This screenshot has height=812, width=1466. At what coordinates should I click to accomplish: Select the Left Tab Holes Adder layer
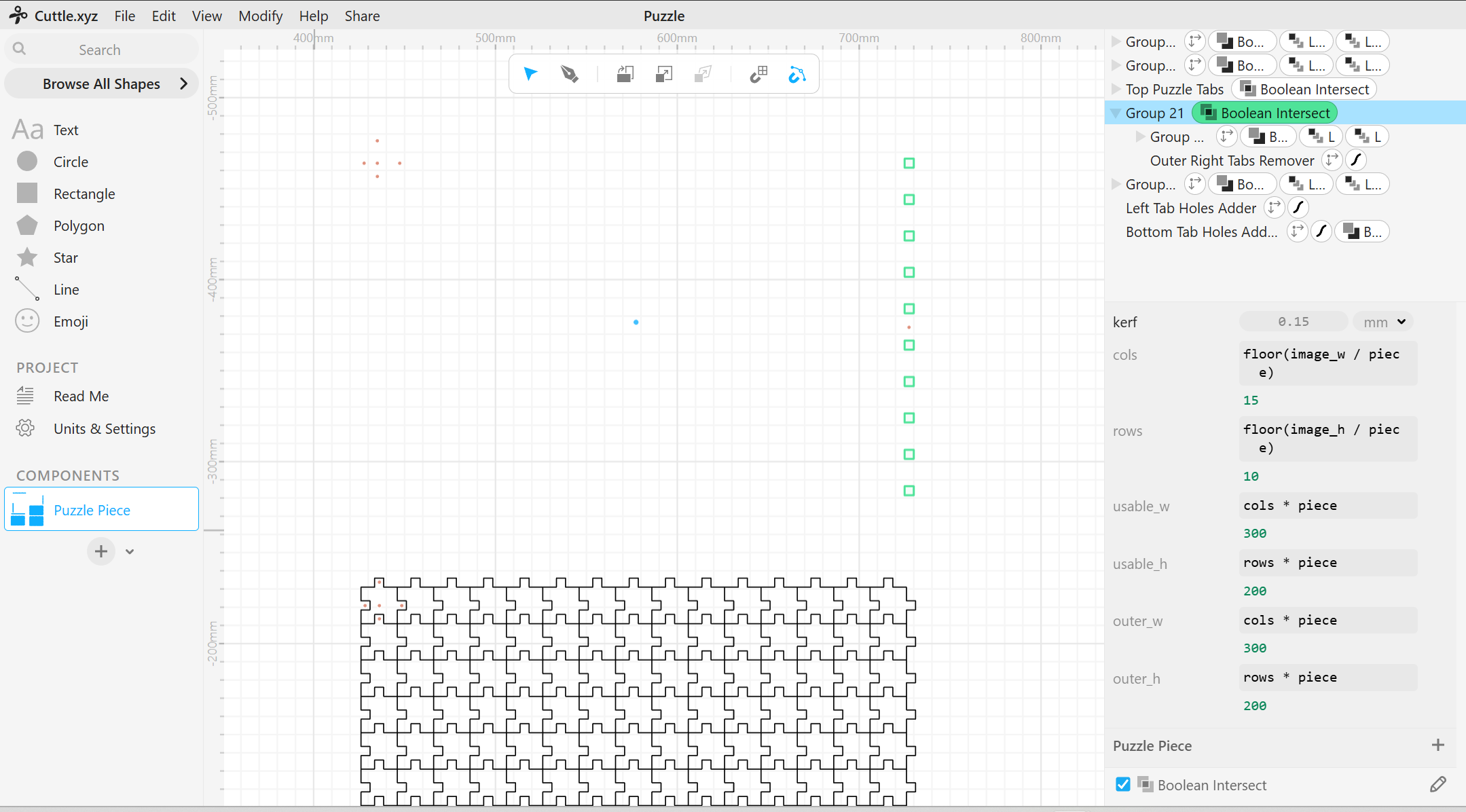coord(1190,208)
